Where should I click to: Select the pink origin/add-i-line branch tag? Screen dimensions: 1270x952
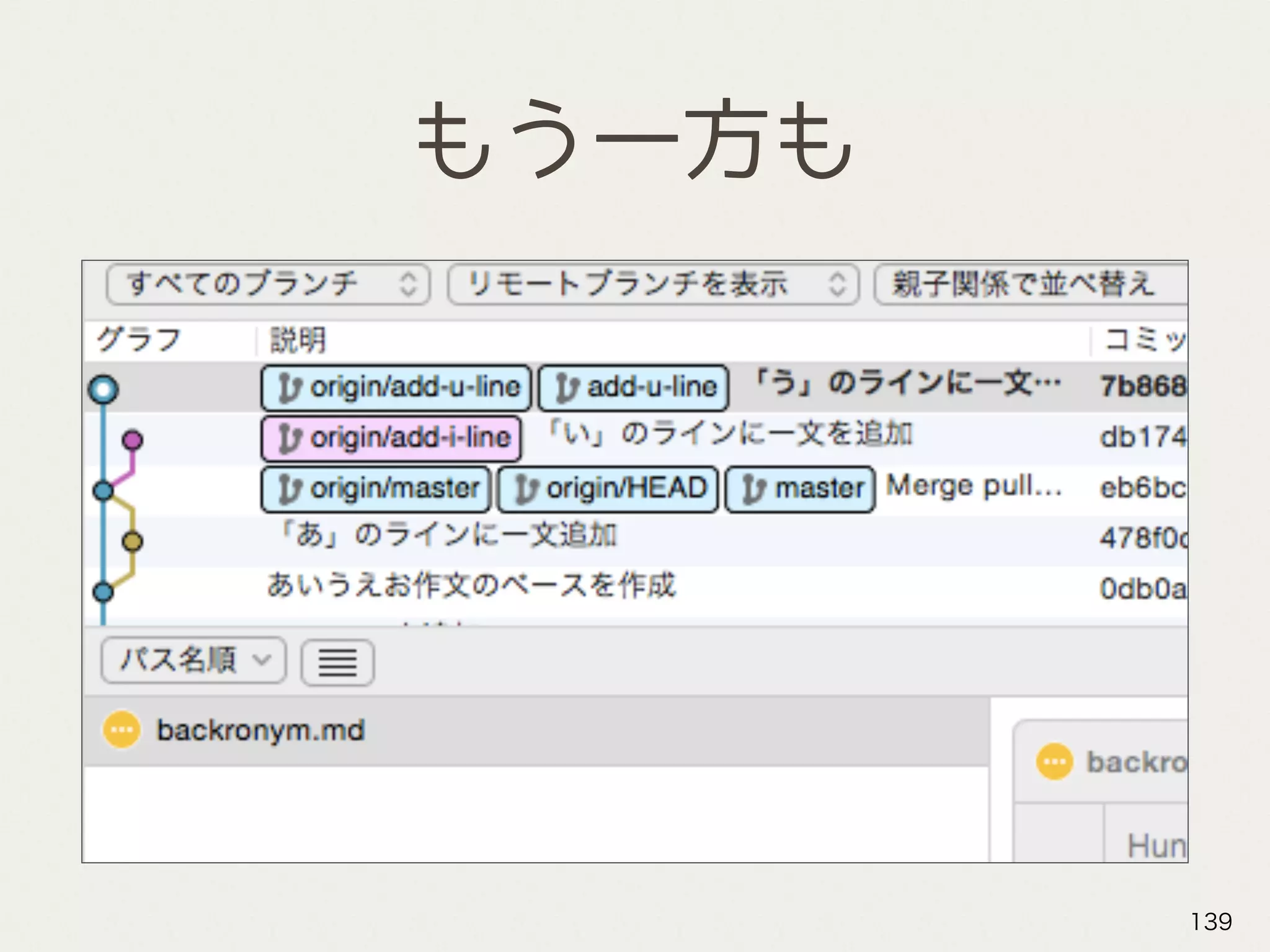tap(391, 439)
